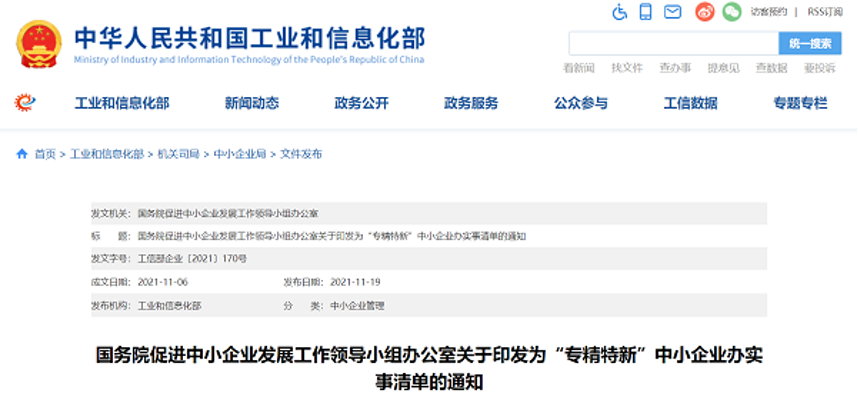Go to 政务公开 in navigation bar
Screen dimensions: 858x404
click(361, 103)
